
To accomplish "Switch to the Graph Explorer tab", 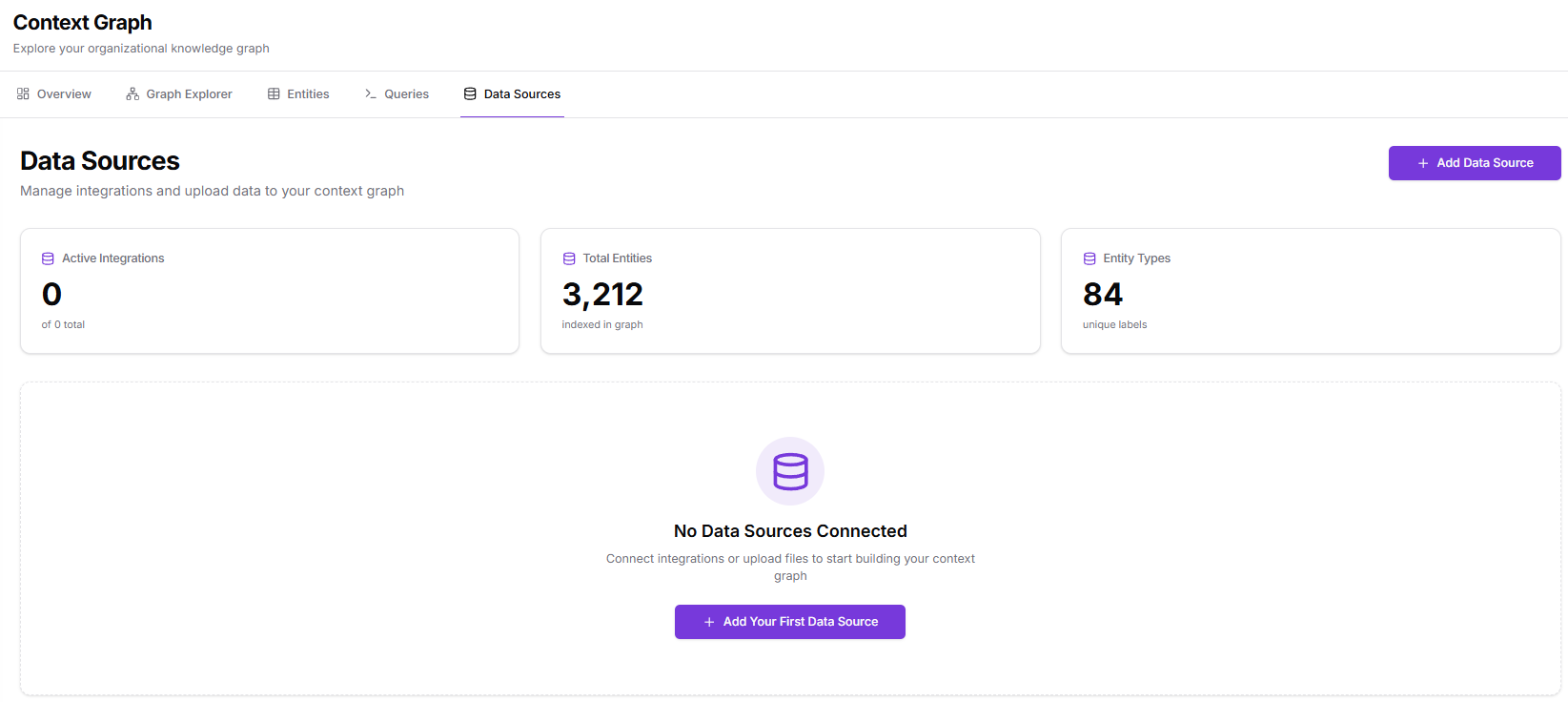I will click(x=179, y=94).
